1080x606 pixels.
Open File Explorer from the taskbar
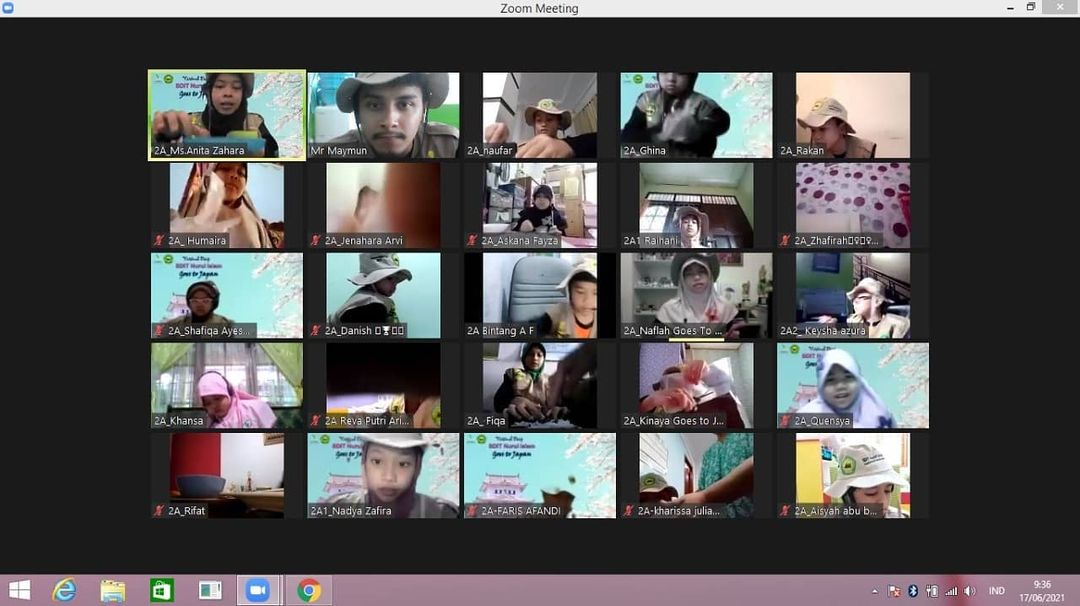point(113,590)
